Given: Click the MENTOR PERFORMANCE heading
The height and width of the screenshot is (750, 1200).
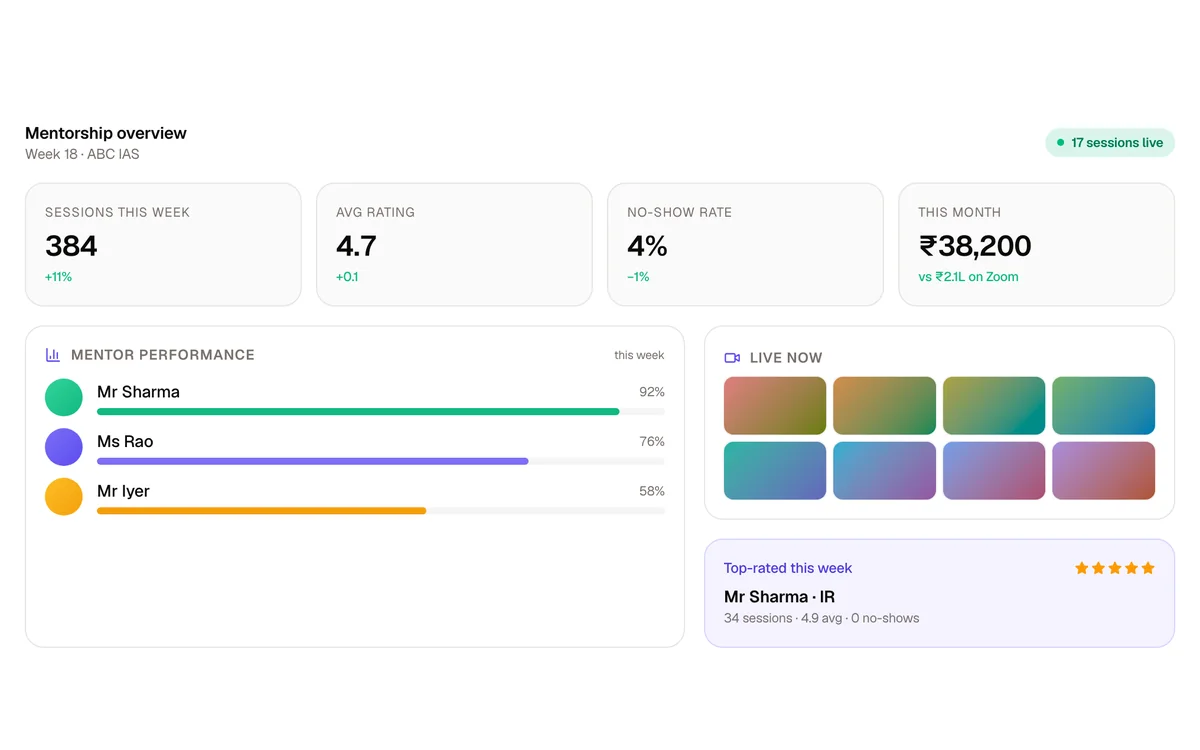Looking at the screenshot, I should (x=163, y=355).
